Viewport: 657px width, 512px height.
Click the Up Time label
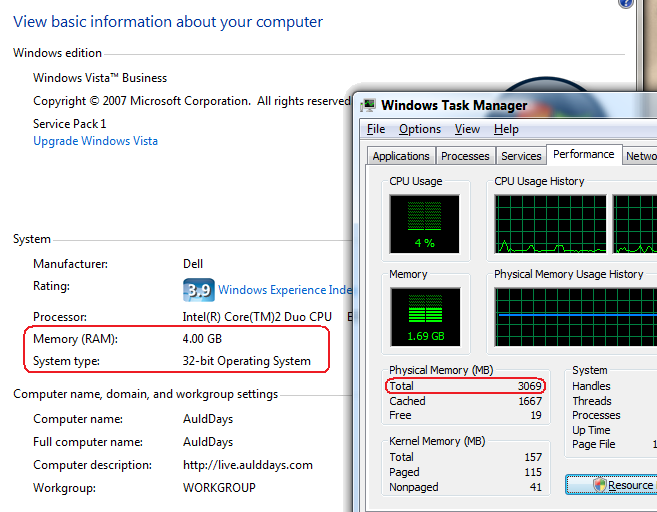click(591, 430)
